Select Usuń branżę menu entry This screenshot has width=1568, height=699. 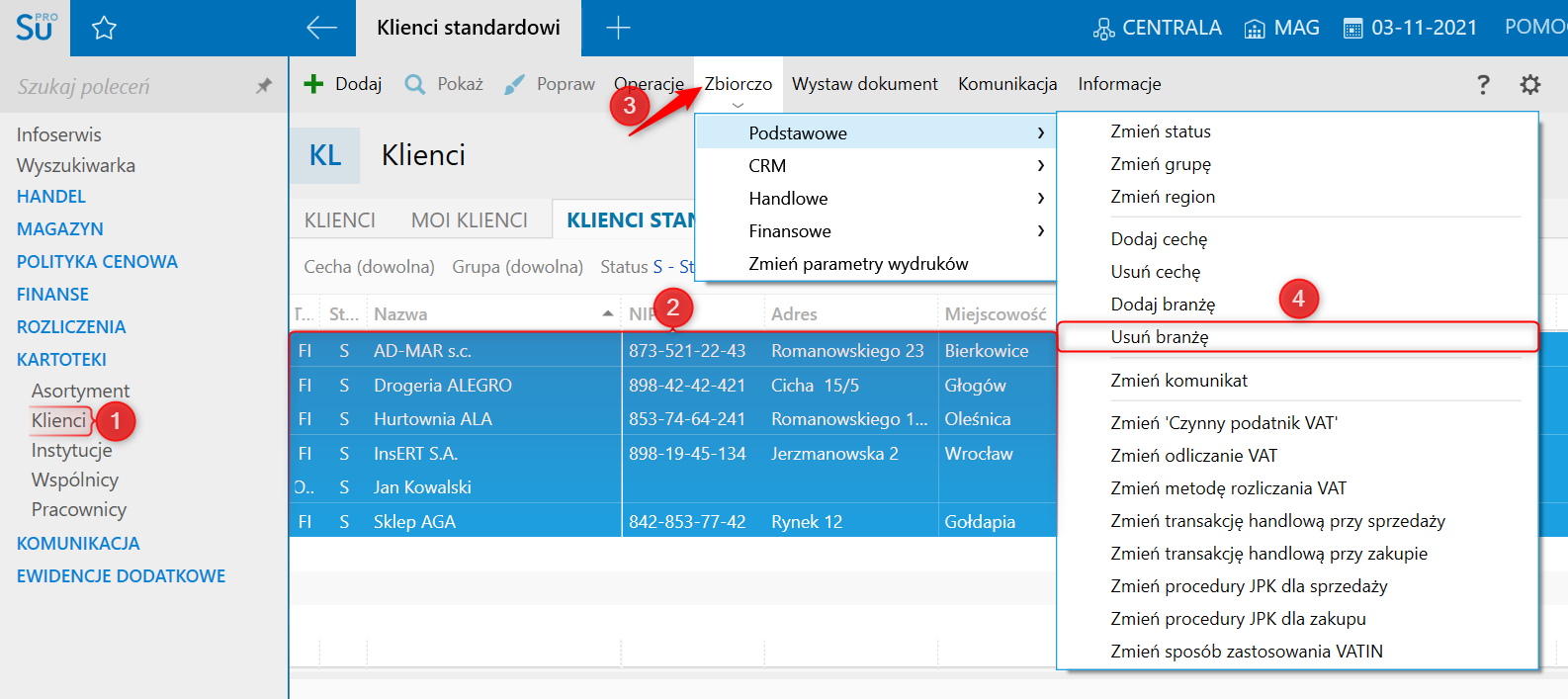[1297, 337]
